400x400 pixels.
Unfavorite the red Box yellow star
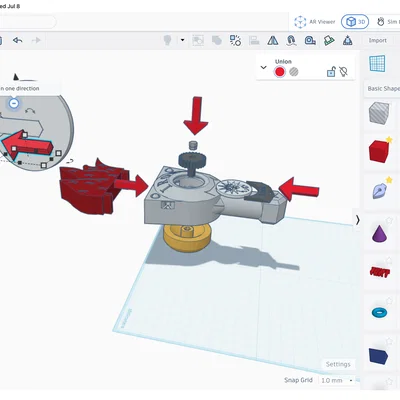click(x=389, y=140)
